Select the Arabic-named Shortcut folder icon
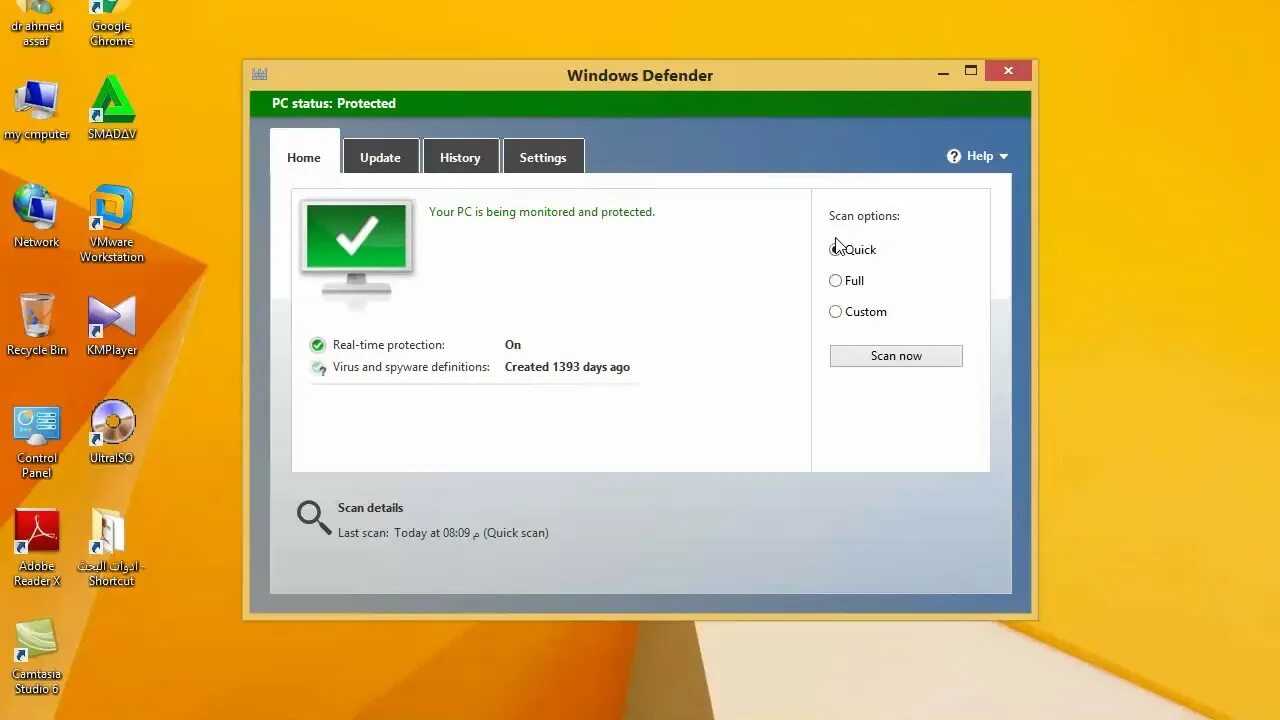 pos(111,548)
